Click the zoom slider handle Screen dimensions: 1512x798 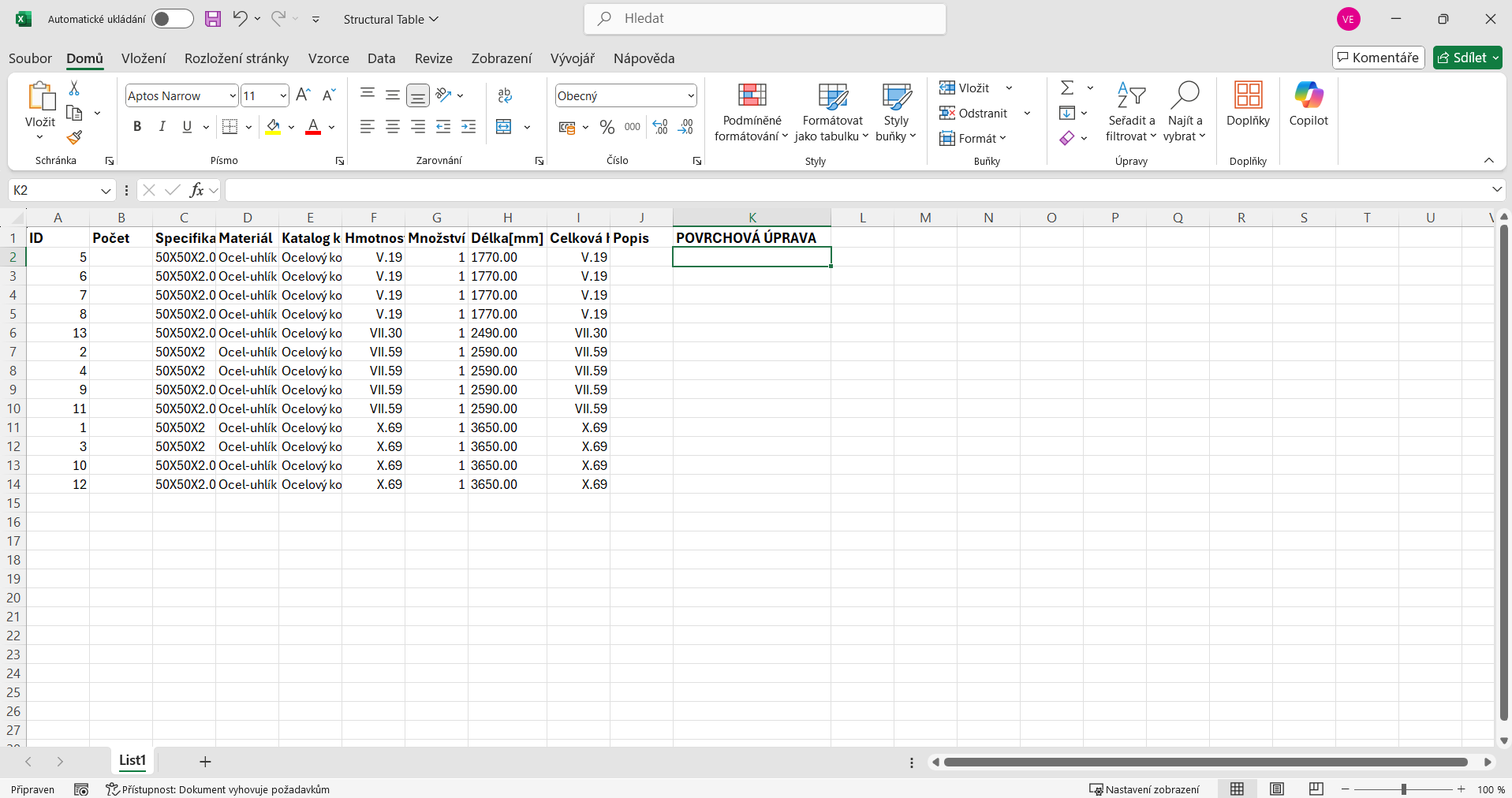pyautogui.click(x=1404, y=789)
